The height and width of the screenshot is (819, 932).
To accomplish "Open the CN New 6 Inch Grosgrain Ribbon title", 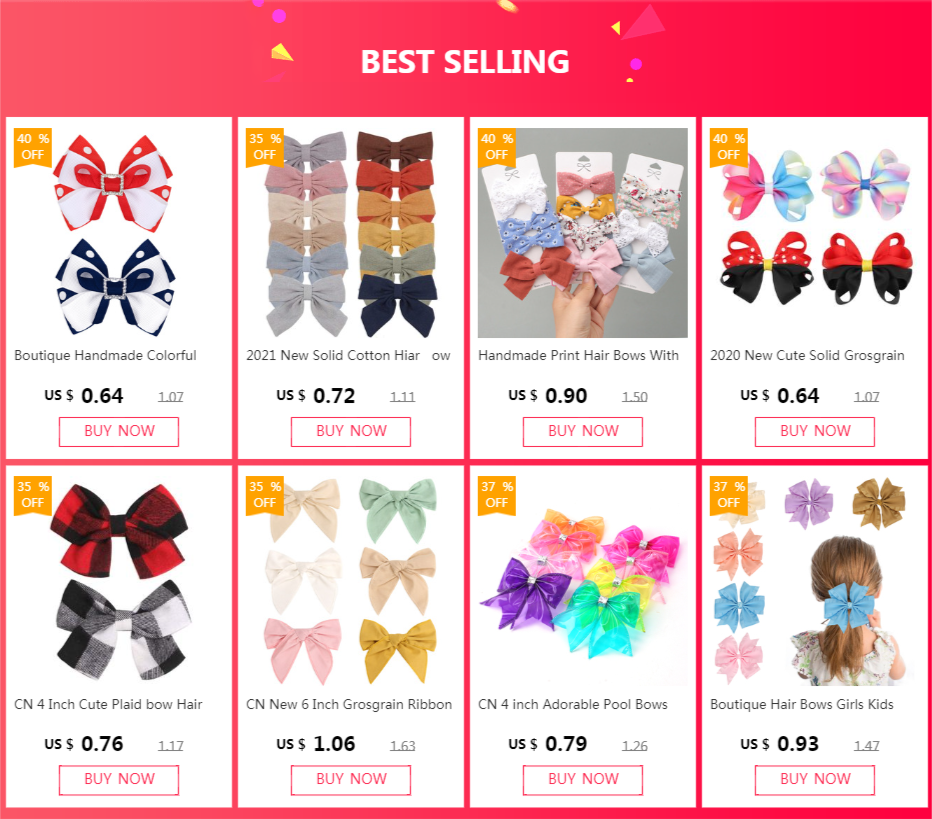I will click(x=349, y=704).
